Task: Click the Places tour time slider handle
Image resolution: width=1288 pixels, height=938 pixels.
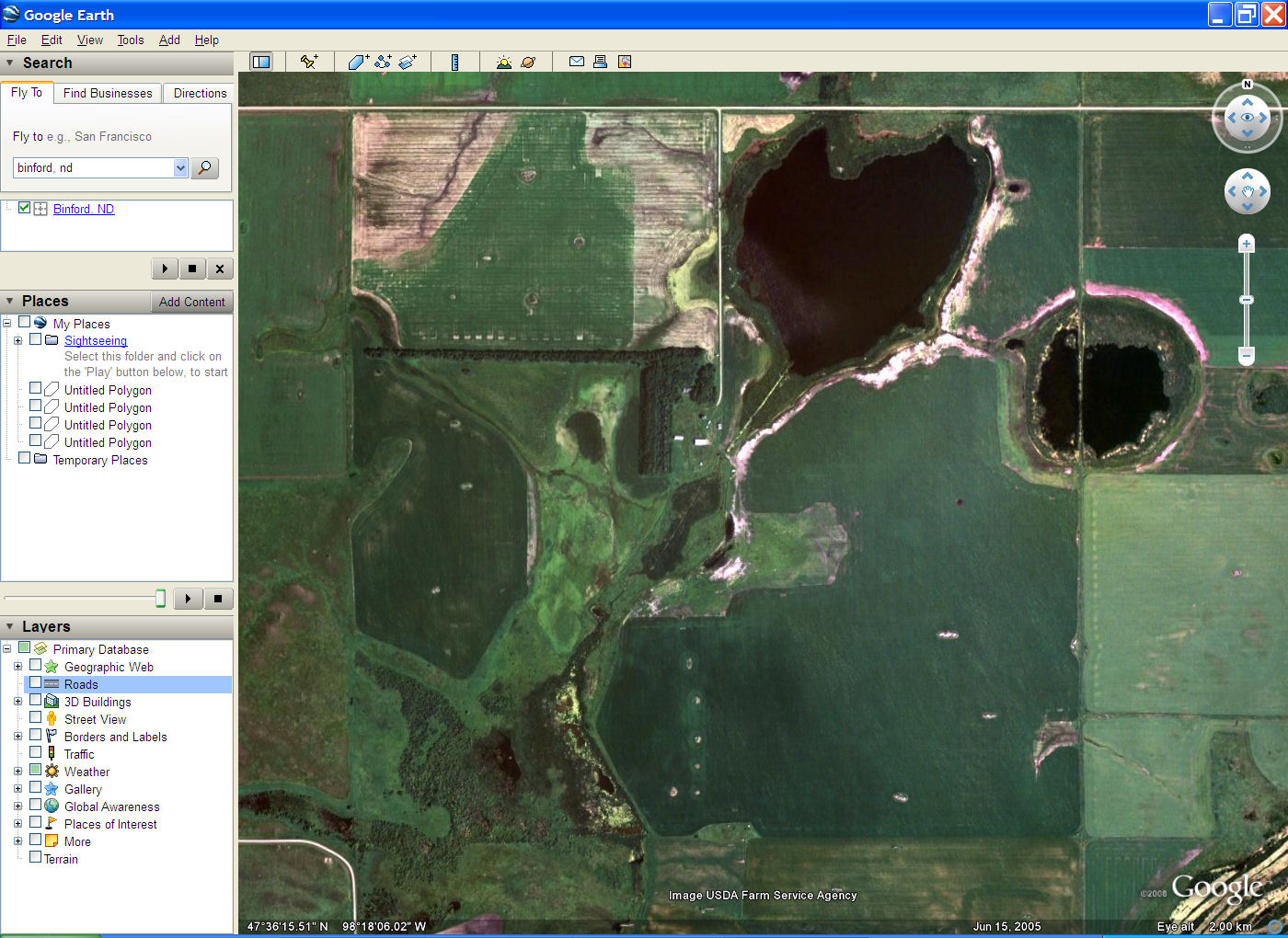Action: pos(160,599)
